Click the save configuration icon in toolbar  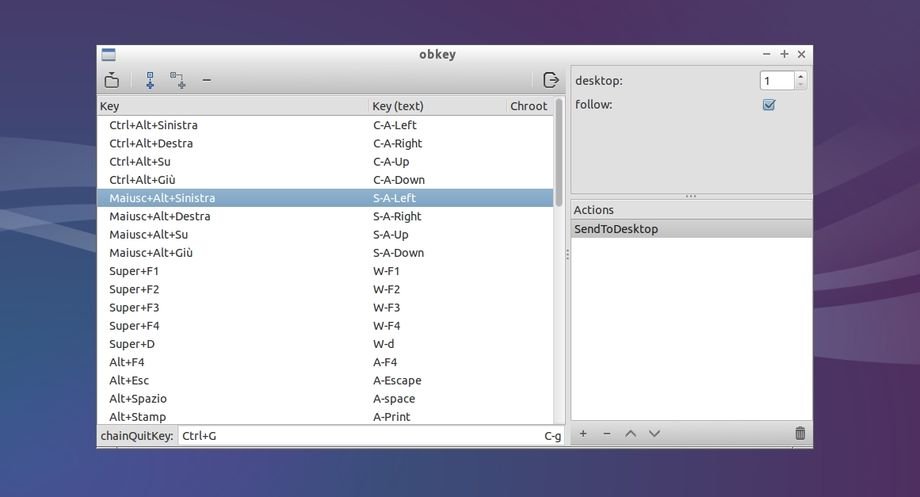(111, 80)
